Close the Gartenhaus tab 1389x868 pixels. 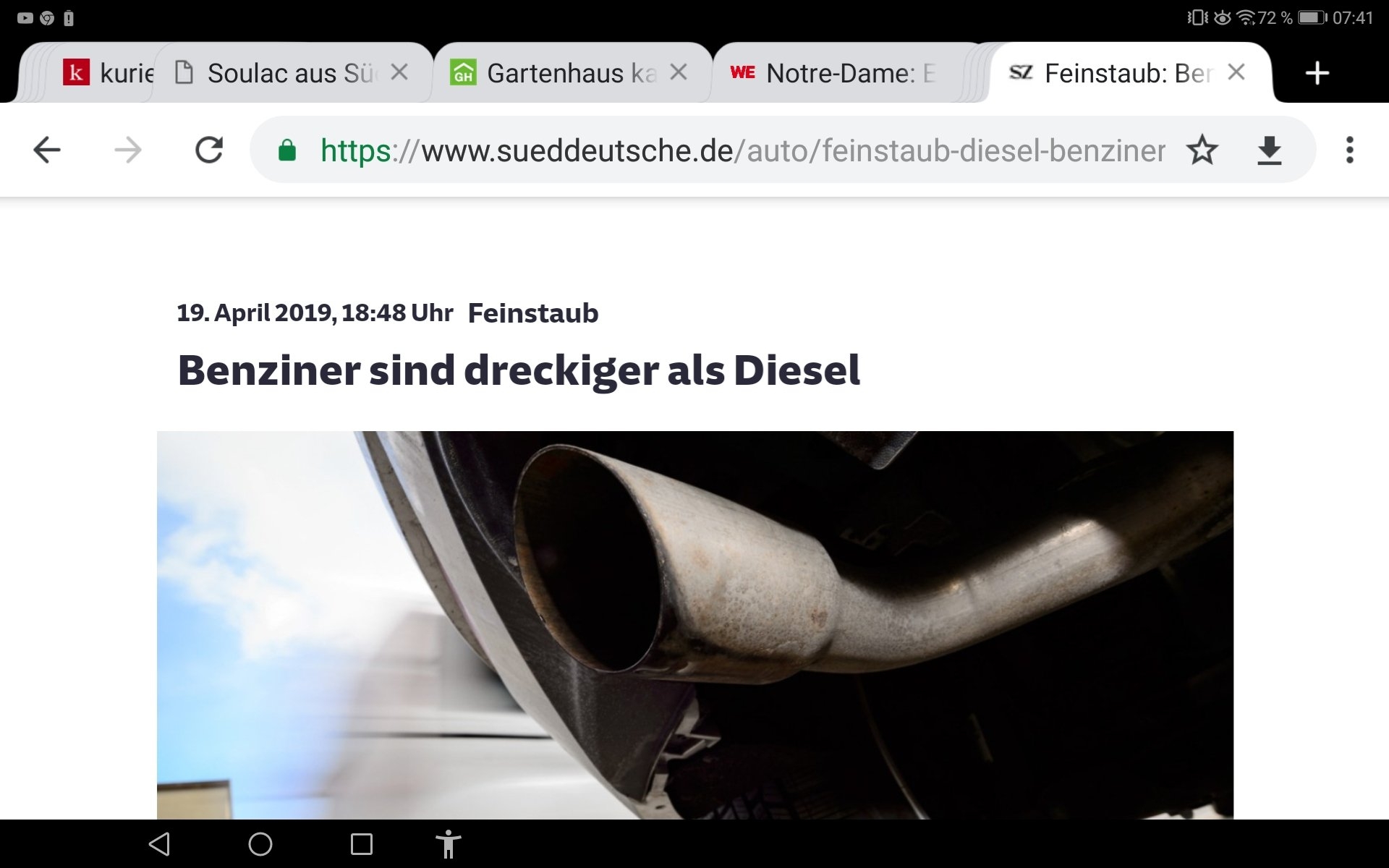678,72
